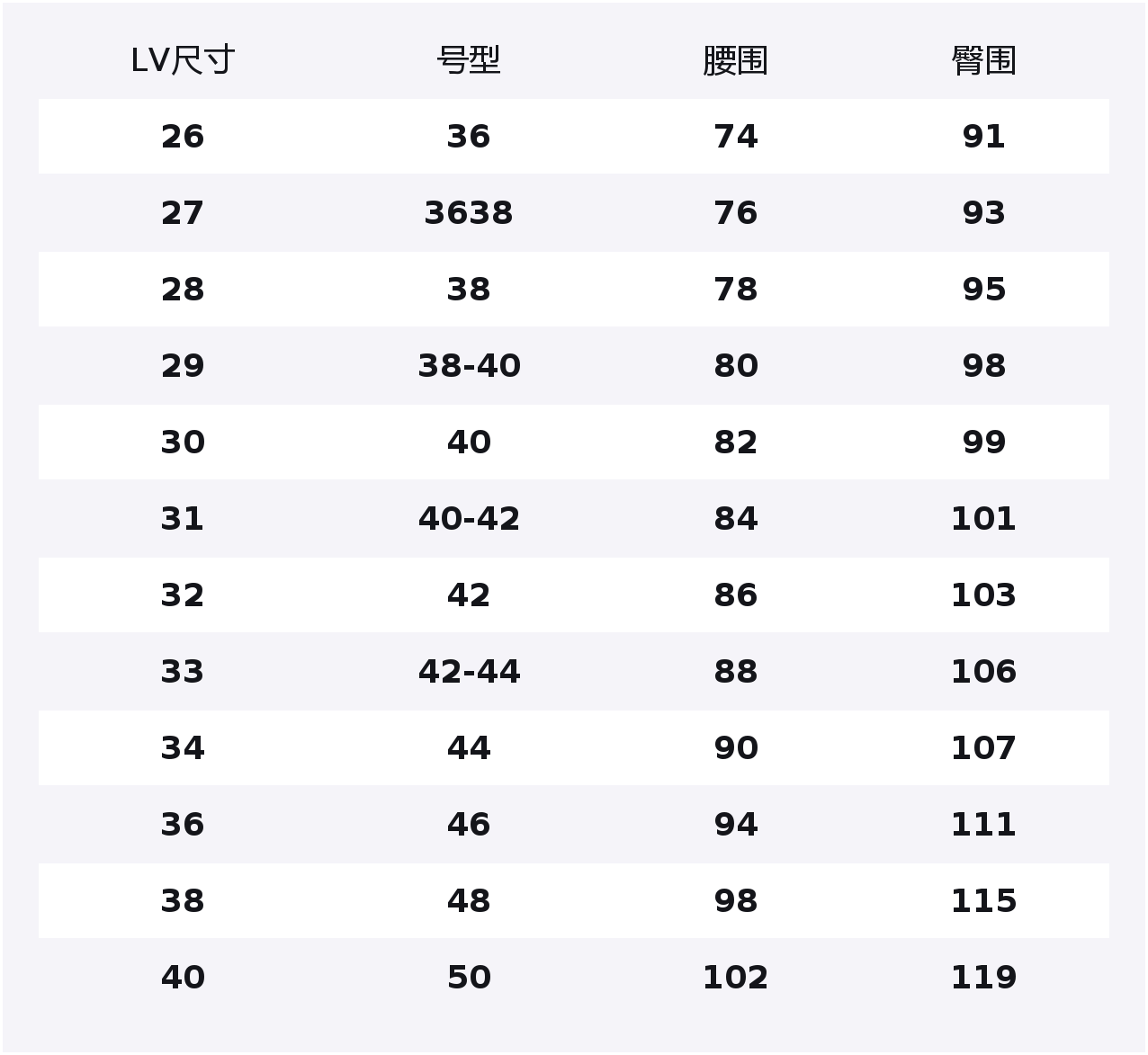Click hip value 115
The image size is (1148, 1055).
(x=983, y=901)
